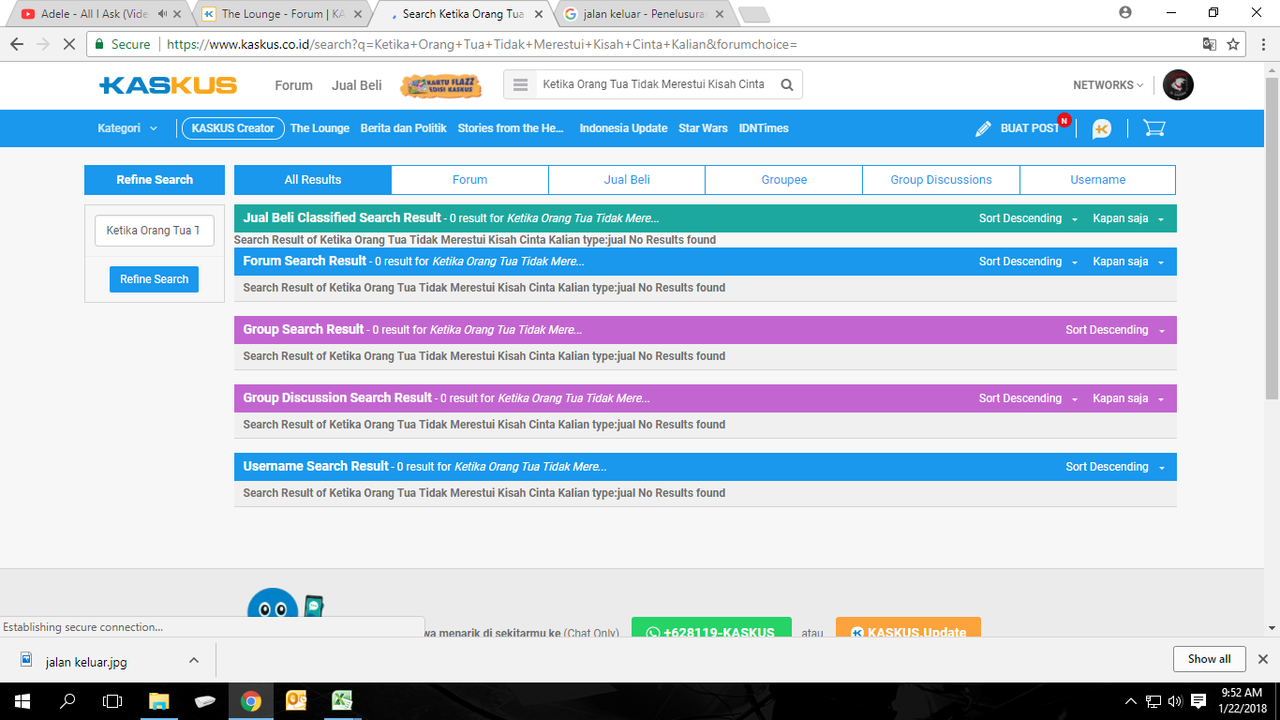Open Berita dan Politik link
The width and height of the screenshot is (1280, 720).
(404, 128)
